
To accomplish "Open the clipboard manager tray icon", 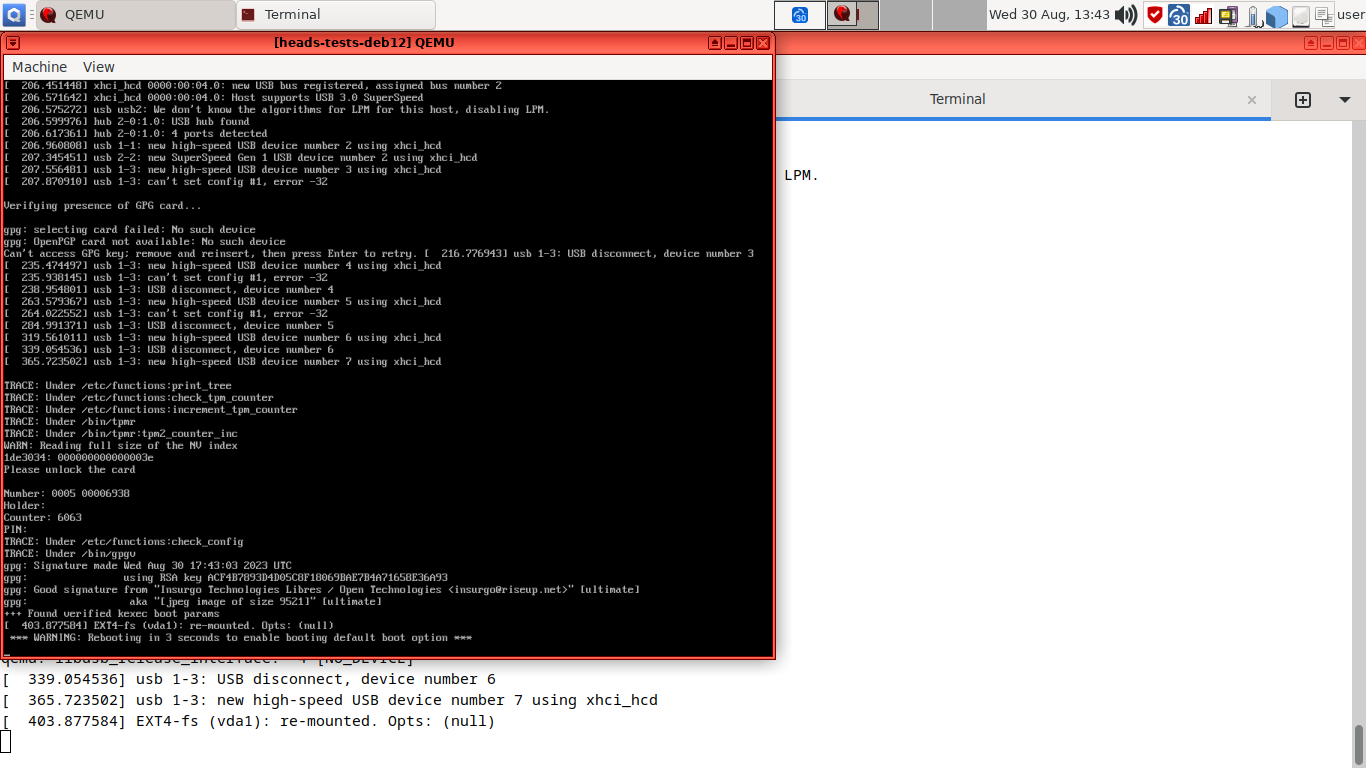I will click(1325, 16).
